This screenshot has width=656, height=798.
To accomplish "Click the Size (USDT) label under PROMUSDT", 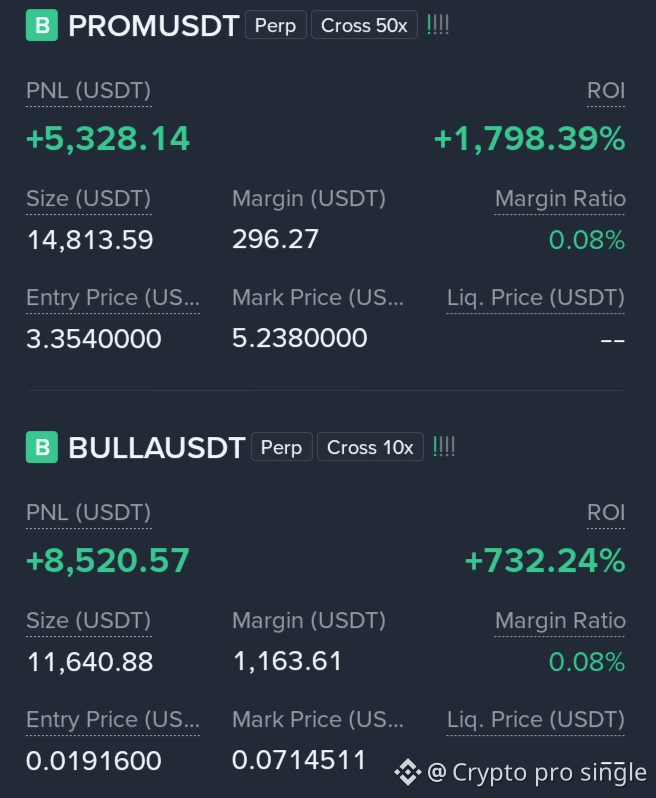I will [x=89, y=198].
